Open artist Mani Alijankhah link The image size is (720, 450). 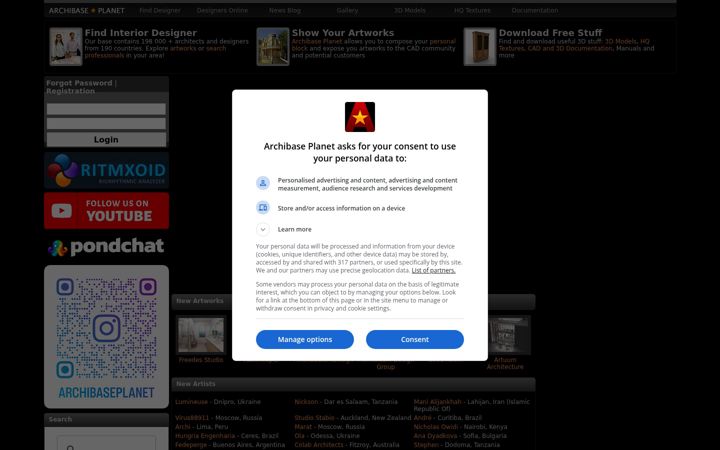(x=438, y=402)
